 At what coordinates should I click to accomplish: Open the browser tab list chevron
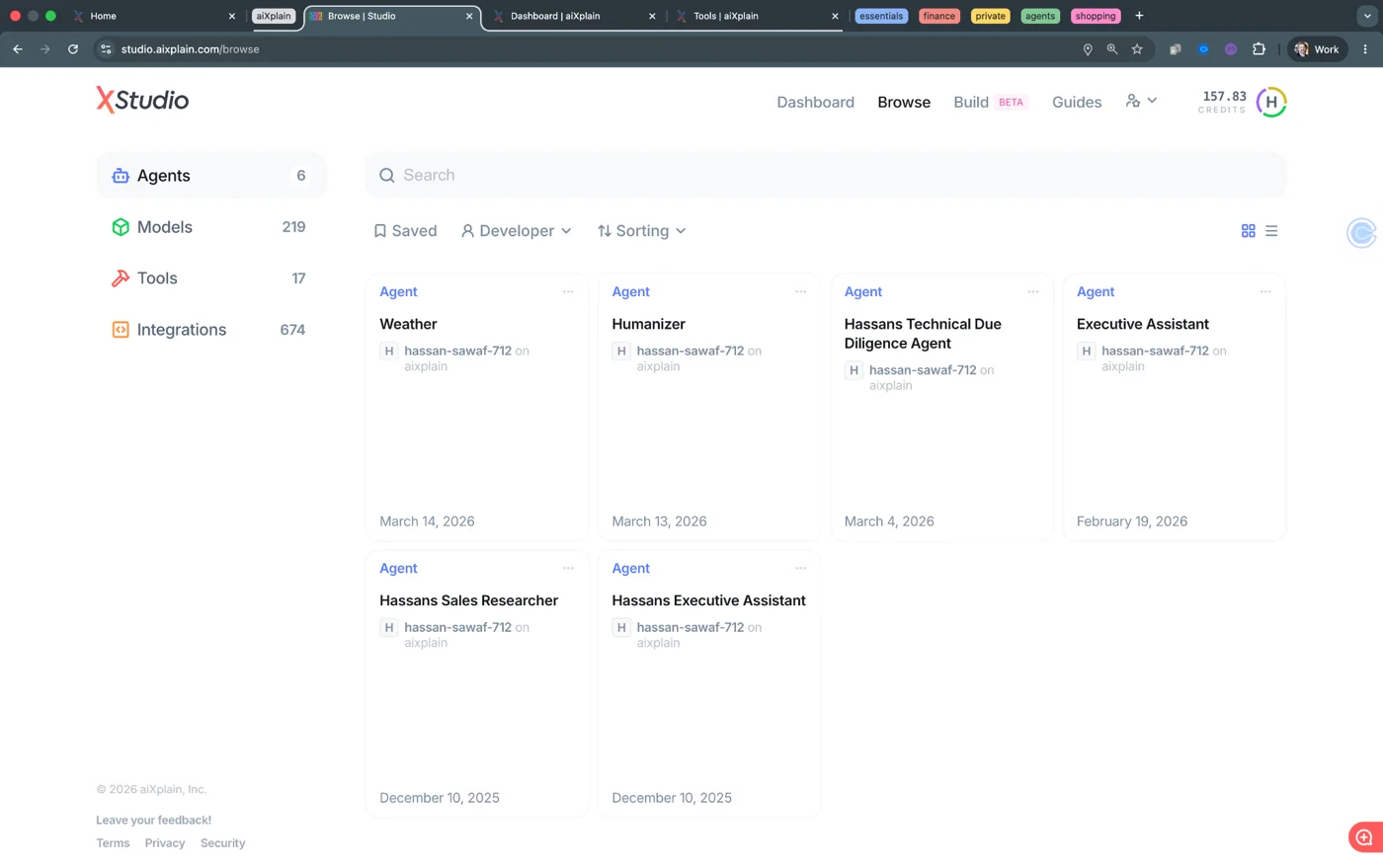point(1367,16)
